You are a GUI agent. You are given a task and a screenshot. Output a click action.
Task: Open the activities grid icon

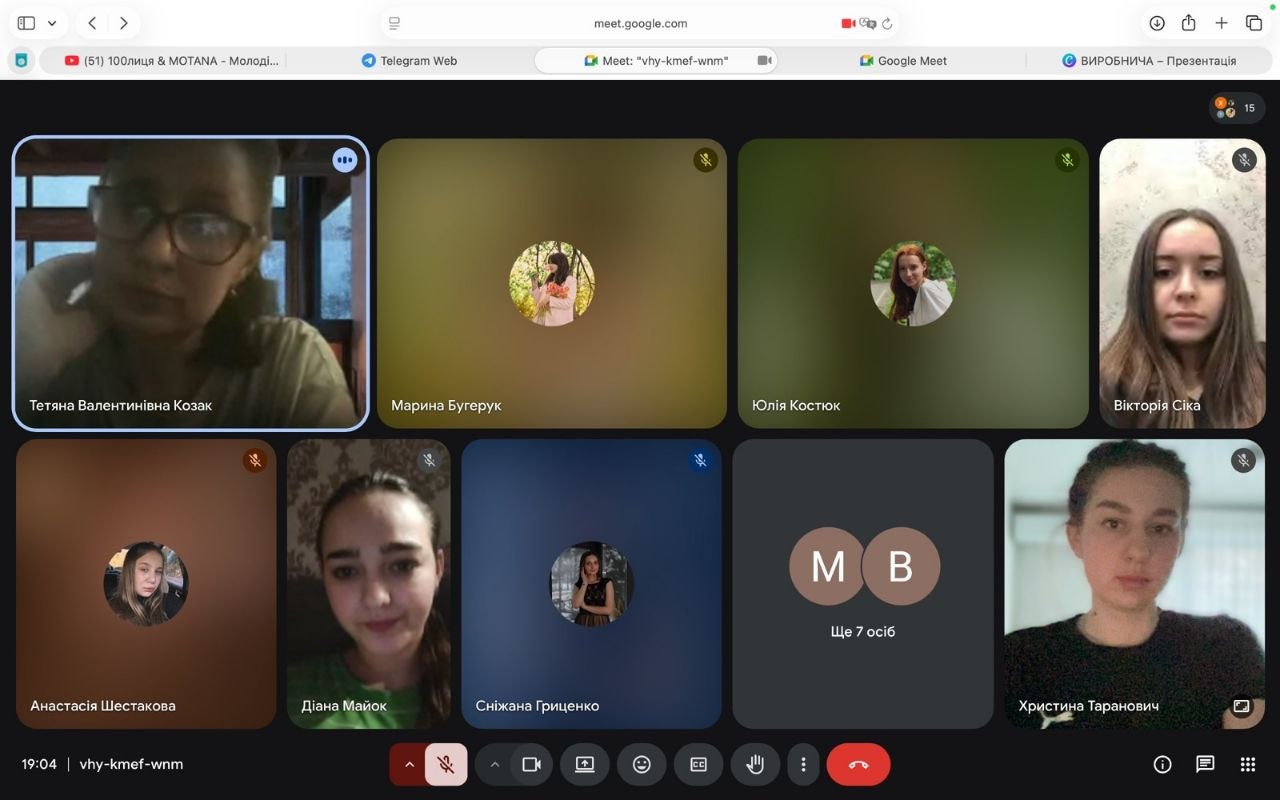pos(1247,765)
